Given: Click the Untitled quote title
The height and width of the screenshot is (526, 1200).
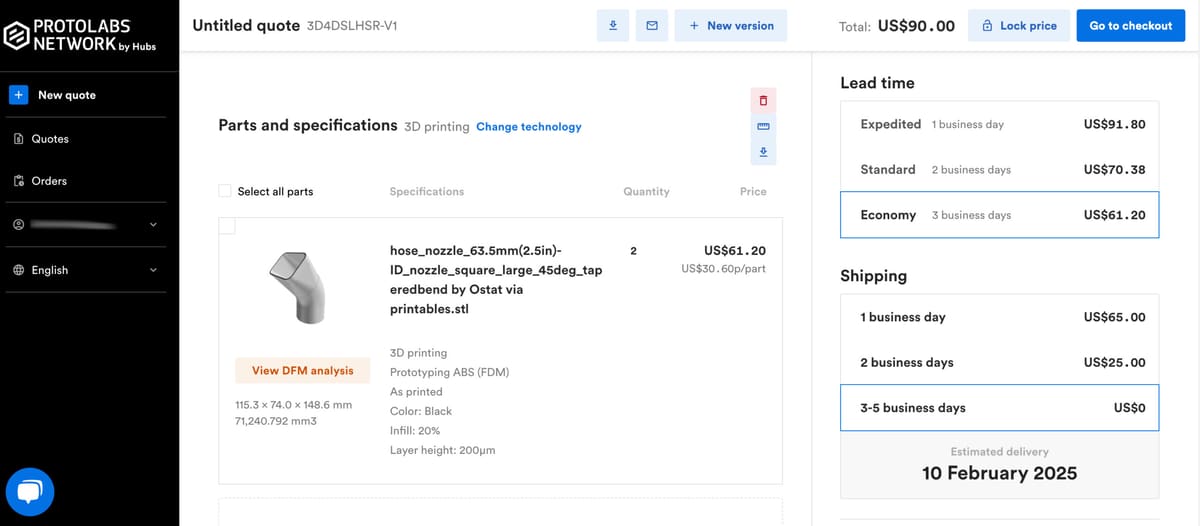Looking at the screenshot, I should click(246, 26).
